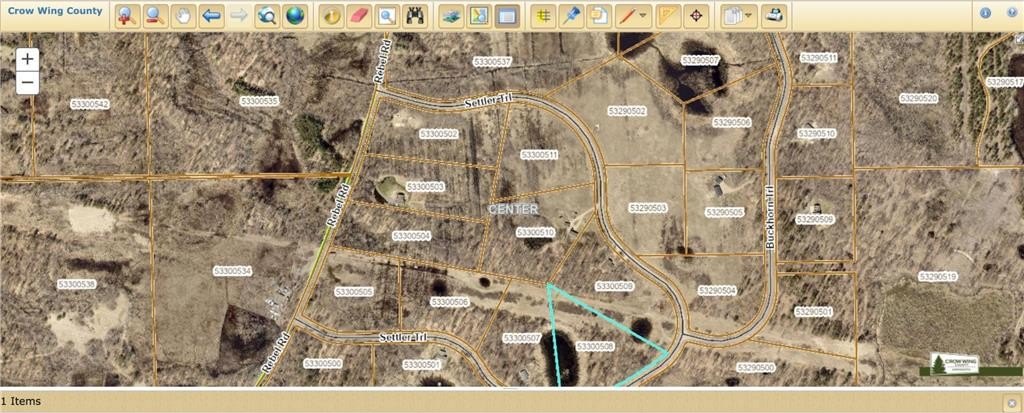Expand the copy pages tool dropdown

[x=750, y=16]
